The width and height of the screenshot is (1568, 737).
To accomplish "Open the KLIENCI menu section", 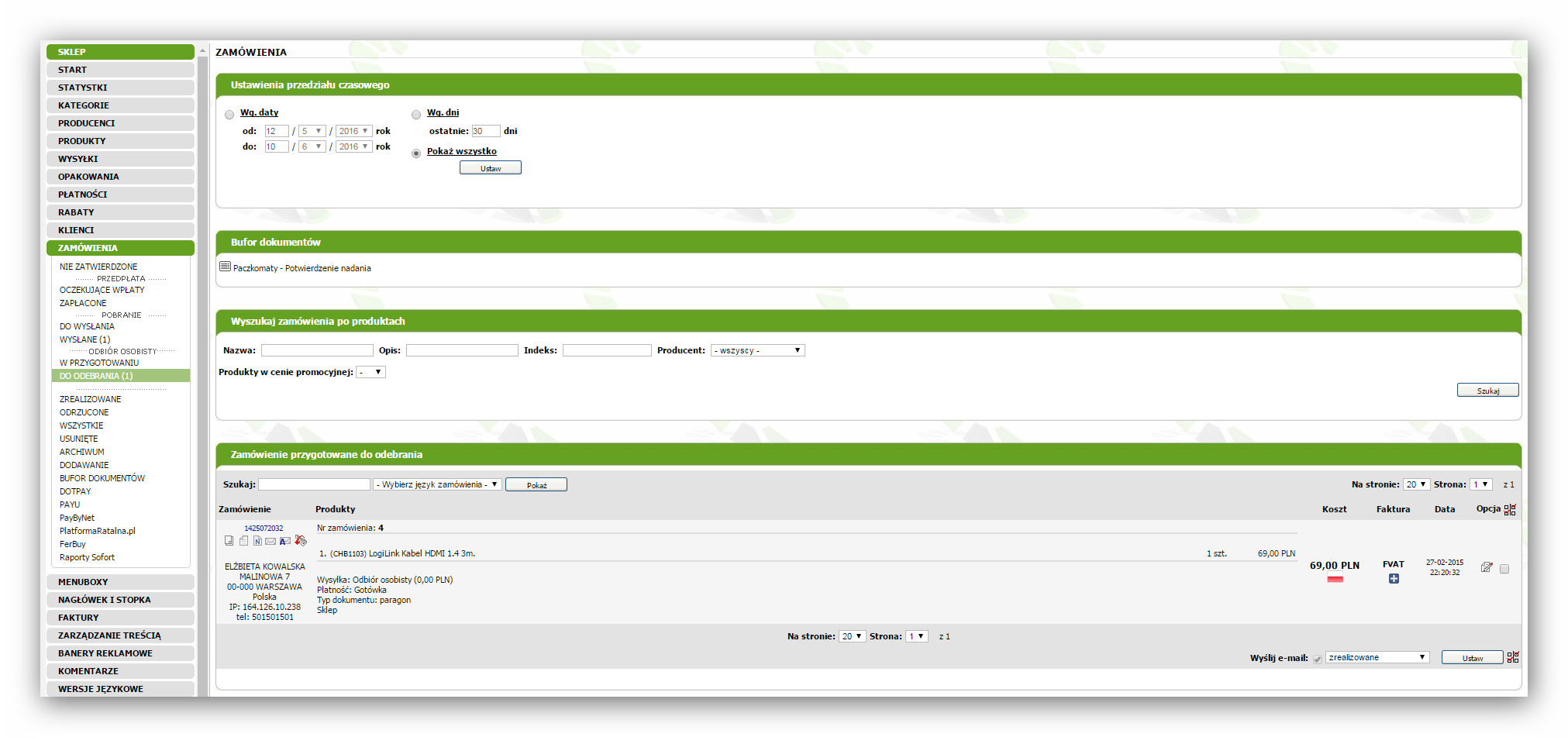I will click(120, 230).
